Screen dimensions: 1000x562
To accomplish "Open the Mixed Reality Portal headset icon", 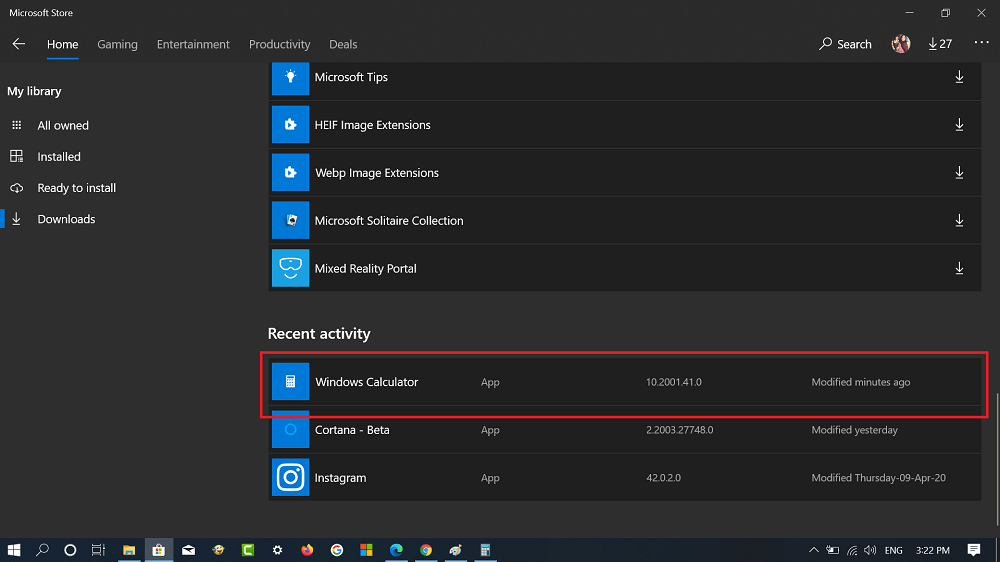I will [290, 268].
